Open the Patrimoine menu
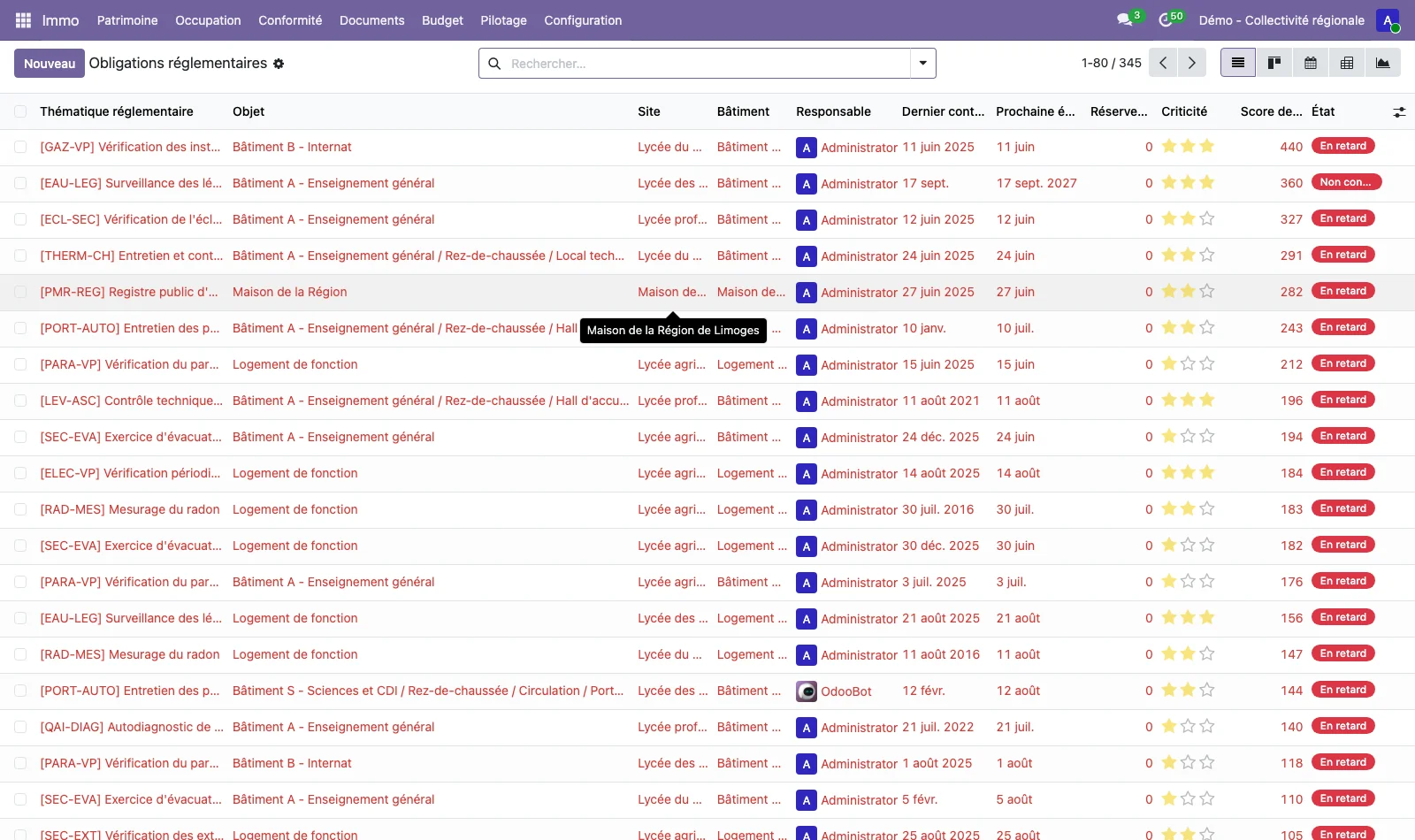Viewport: 1415px width, 840px height. pos(127,20)
